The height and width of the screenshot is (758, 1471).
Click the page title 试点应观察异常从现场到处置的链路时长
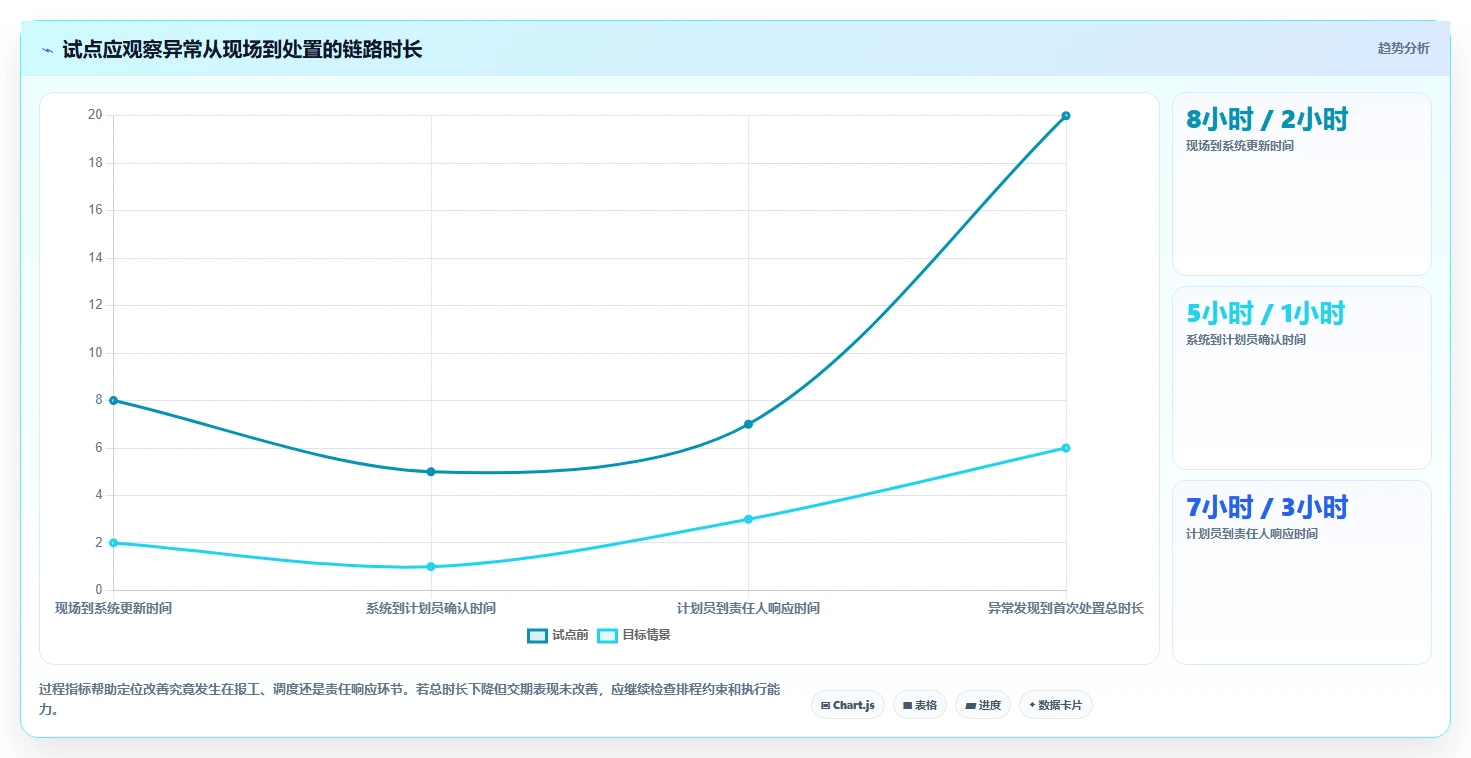[242, 50]
